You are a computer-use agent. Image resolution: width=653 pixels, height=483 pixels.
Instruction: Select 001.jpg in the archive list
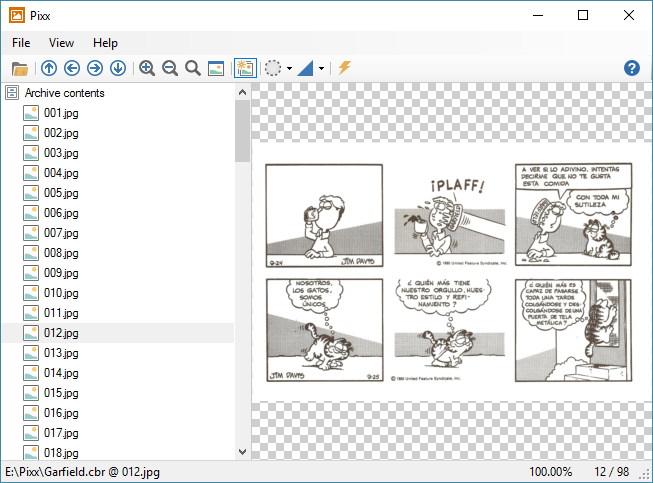point(61,113)
